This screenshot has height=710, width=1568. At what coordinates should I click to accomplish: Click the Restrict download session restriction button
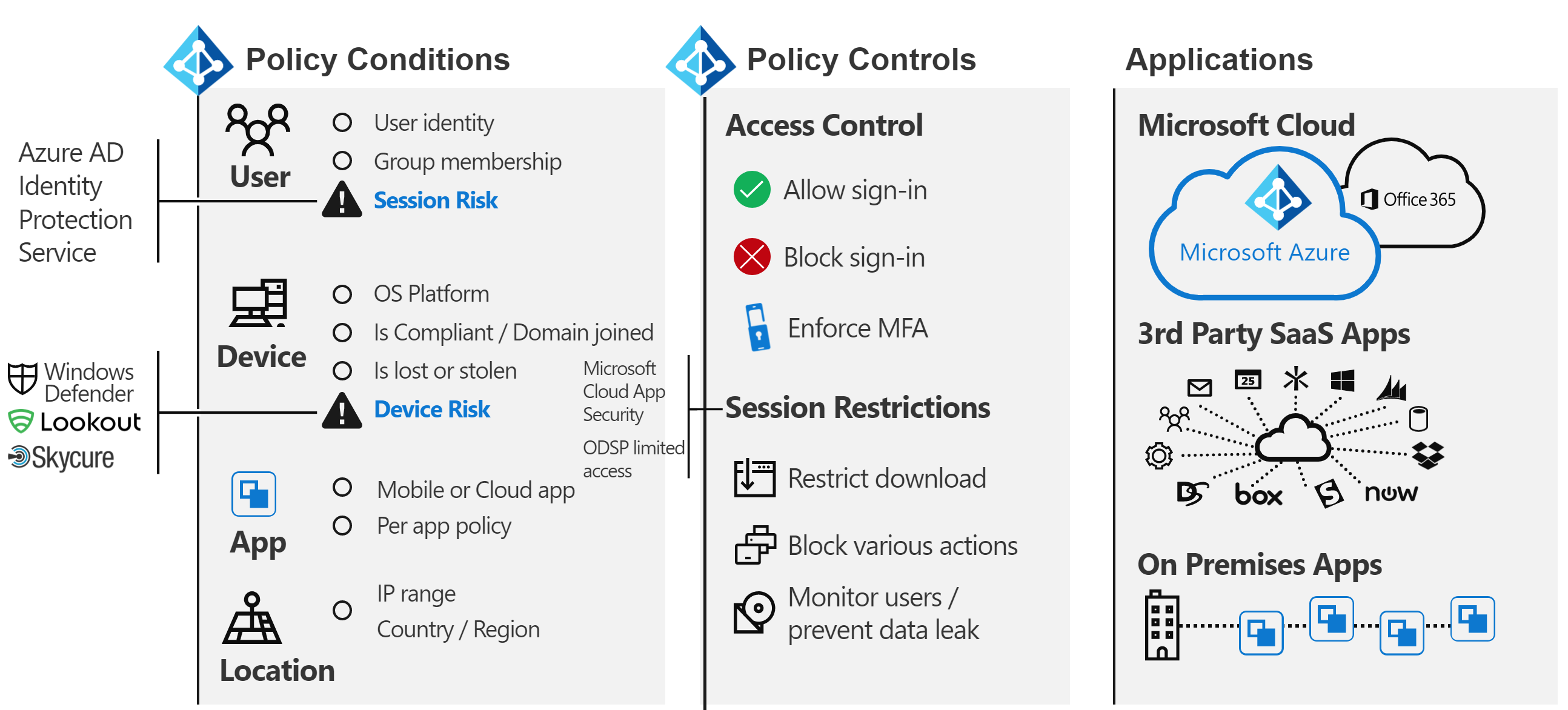point(862,479)
